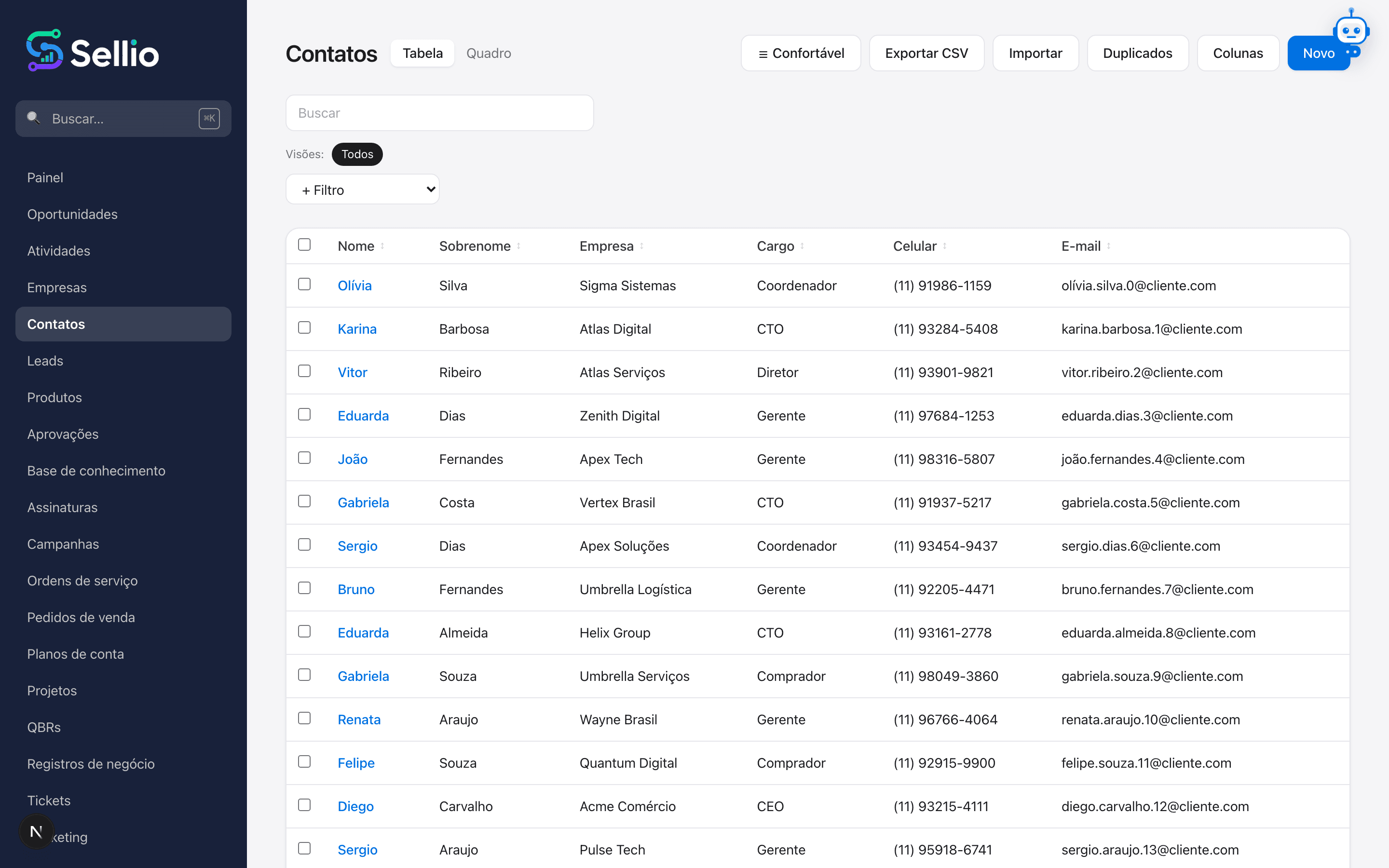Image resolution: width=1389 pixels, height=868 pixels.
Task: Click the Sellio logo icon
Action: (45, 51)
